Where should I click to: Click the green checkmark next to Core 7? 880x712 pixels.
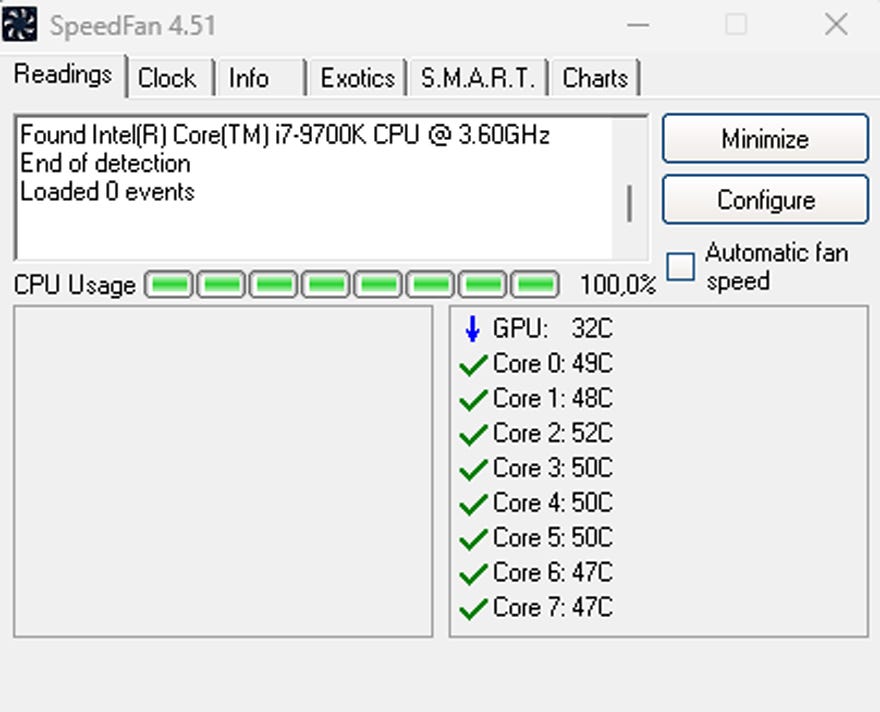(x=472, y=609)
